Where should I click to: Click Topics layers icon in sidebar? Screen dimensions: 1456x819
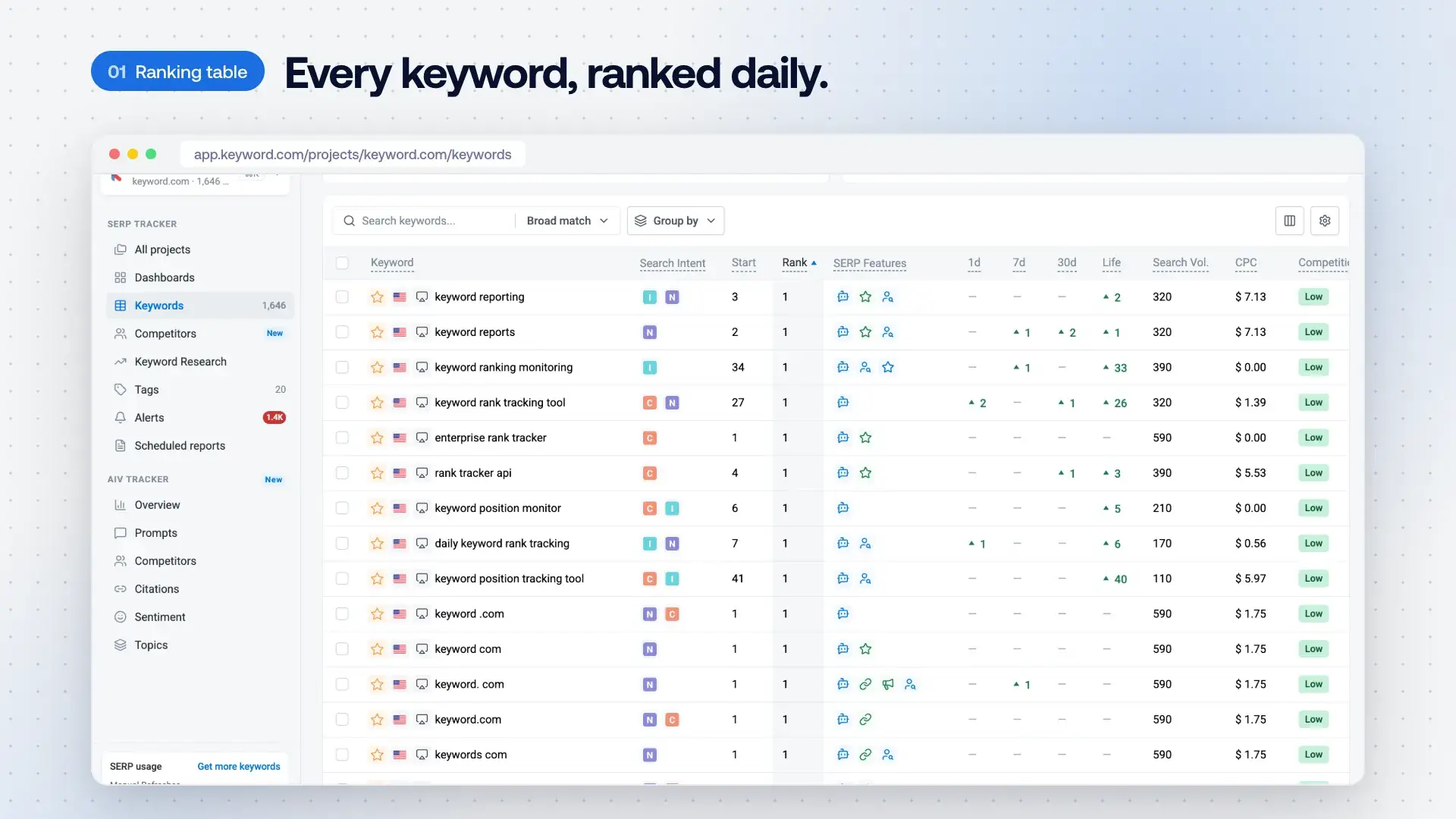coord(120,645)
